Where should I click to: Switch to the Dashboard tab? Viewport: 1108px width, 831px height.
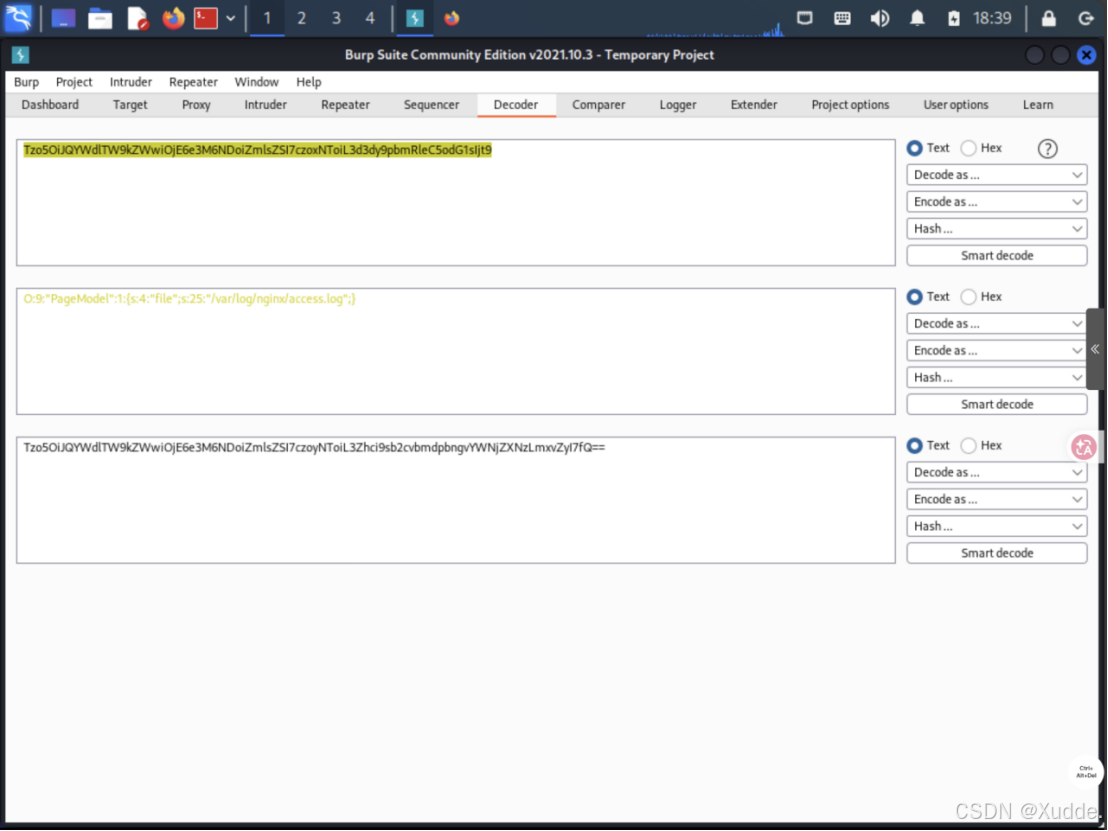[50, 105]
